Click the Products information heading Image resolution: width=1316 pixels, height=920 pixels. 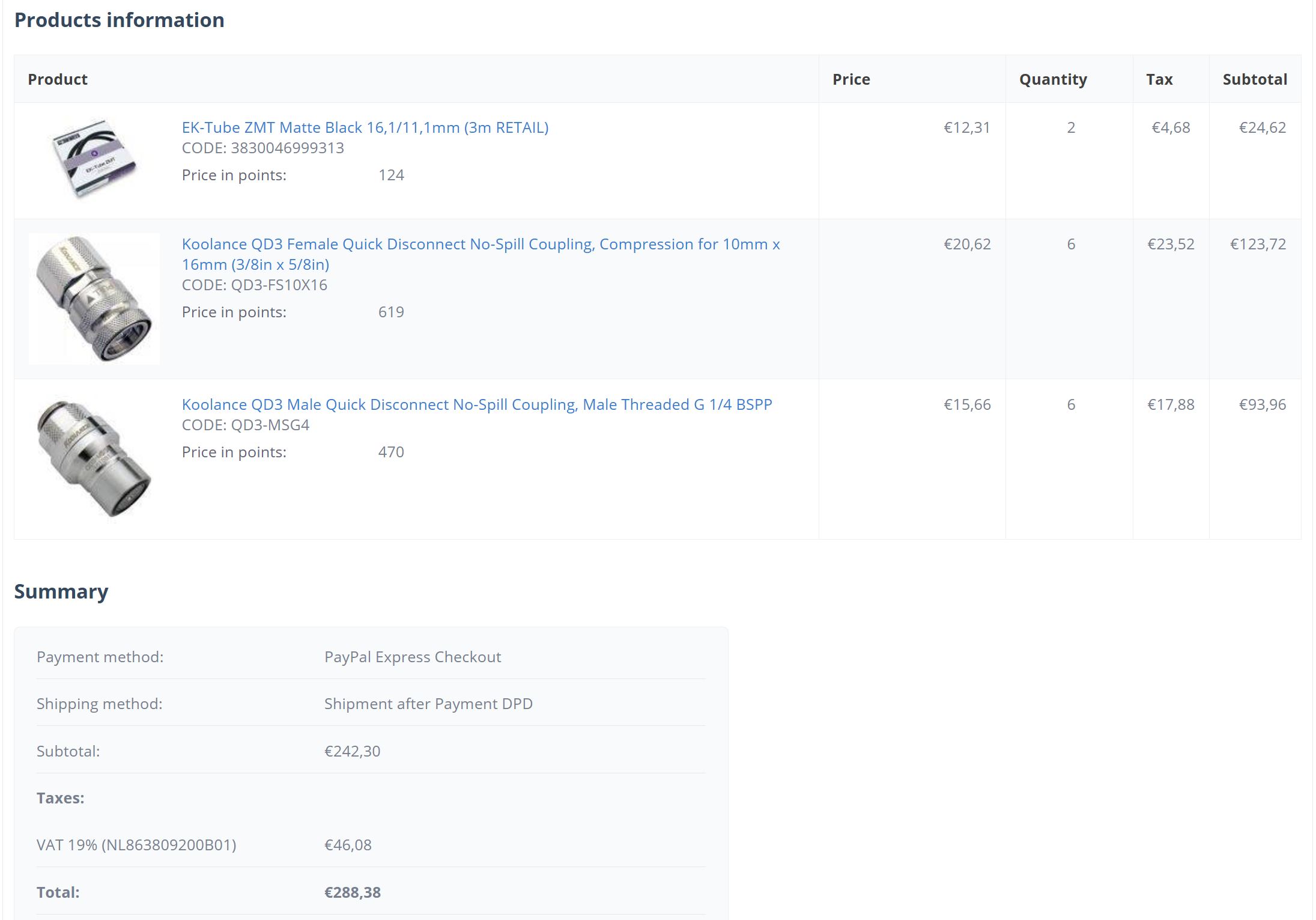[119, 20]
